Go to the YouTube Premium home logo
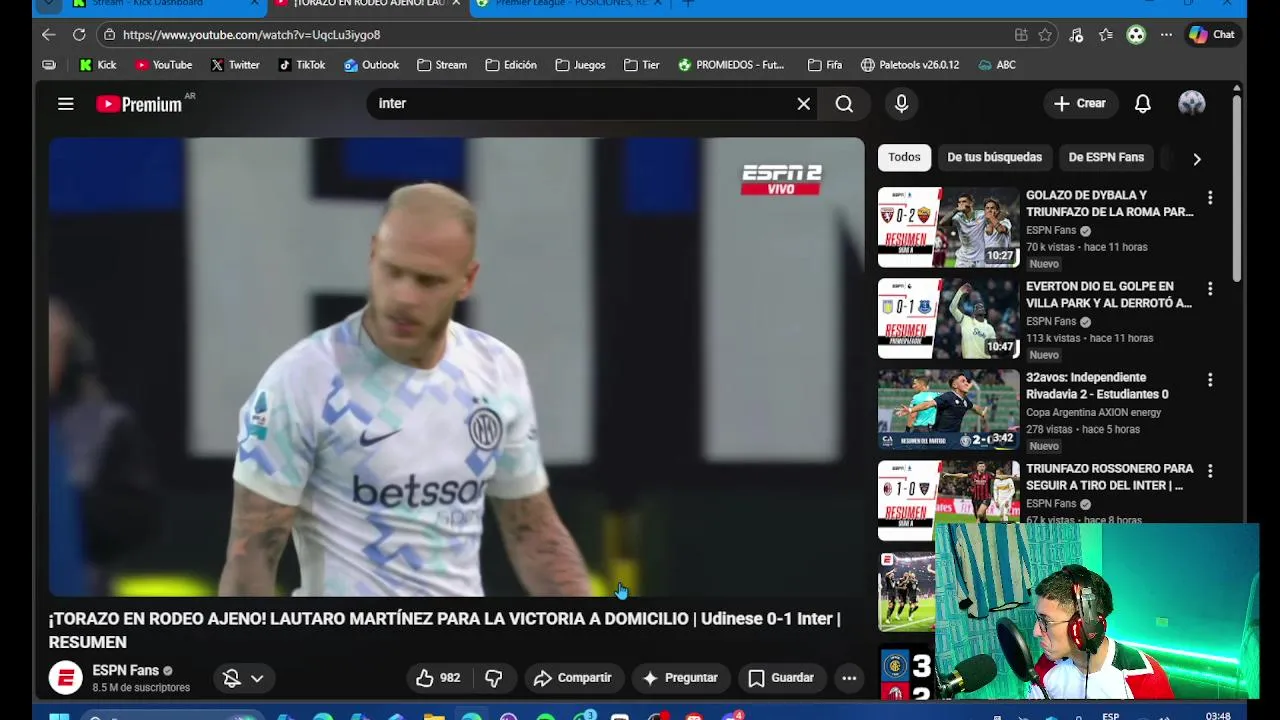Image resolution: width=1280 pixels, height=720 pixels. coord(140,104)
